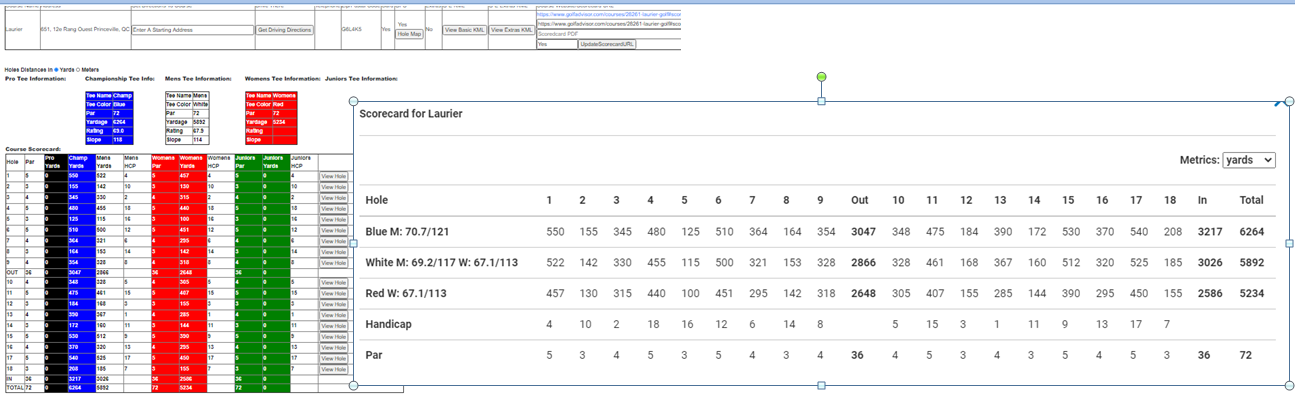Image resolution: width=1295 pixels, height=398 pixels.
Task: Click the UpdateScorecardURL button
Action: pyautogui.click(x=607, y=45)
